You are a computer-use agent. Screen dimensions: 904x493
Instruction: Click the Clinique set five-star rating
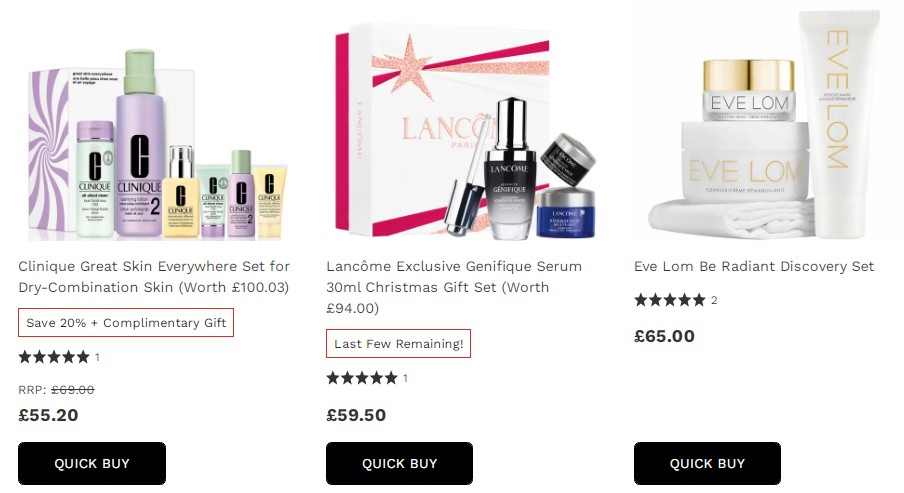click(54, 357)
